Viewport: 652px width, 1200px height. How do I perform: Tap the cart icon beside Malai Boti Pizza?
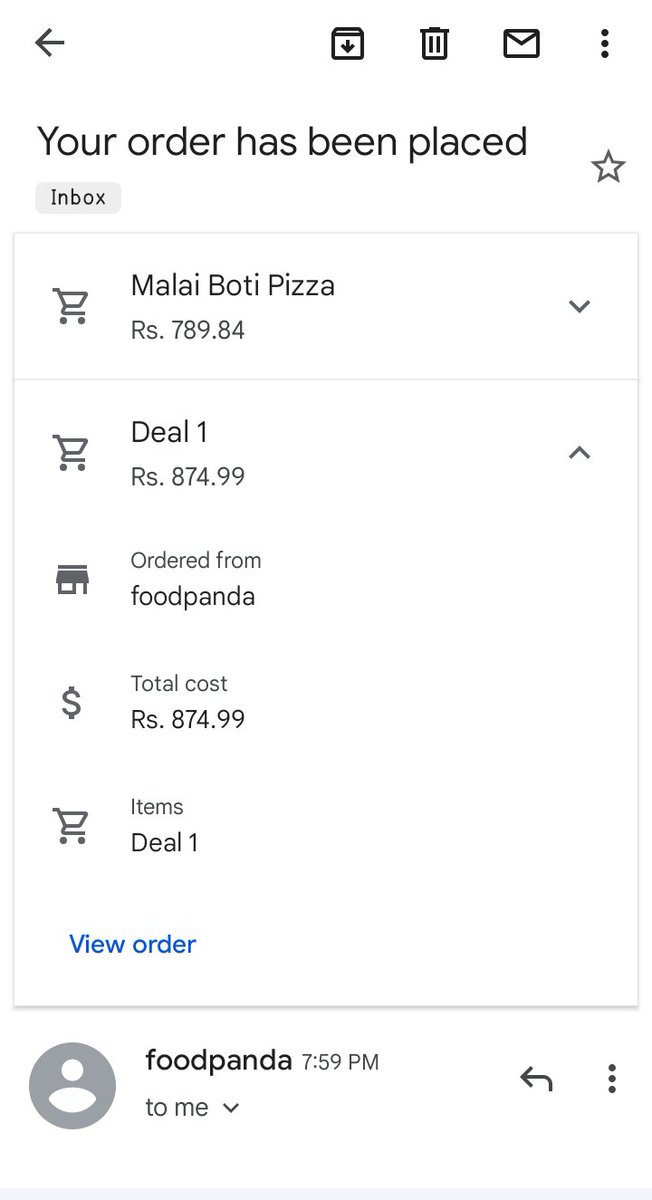pyautogui.click(x=72, y=307)
